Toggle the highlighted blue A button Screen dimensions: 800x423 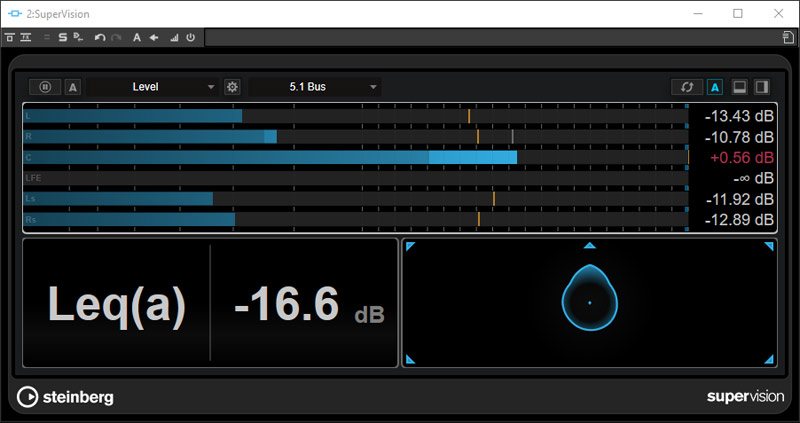[x=715, y=87]
